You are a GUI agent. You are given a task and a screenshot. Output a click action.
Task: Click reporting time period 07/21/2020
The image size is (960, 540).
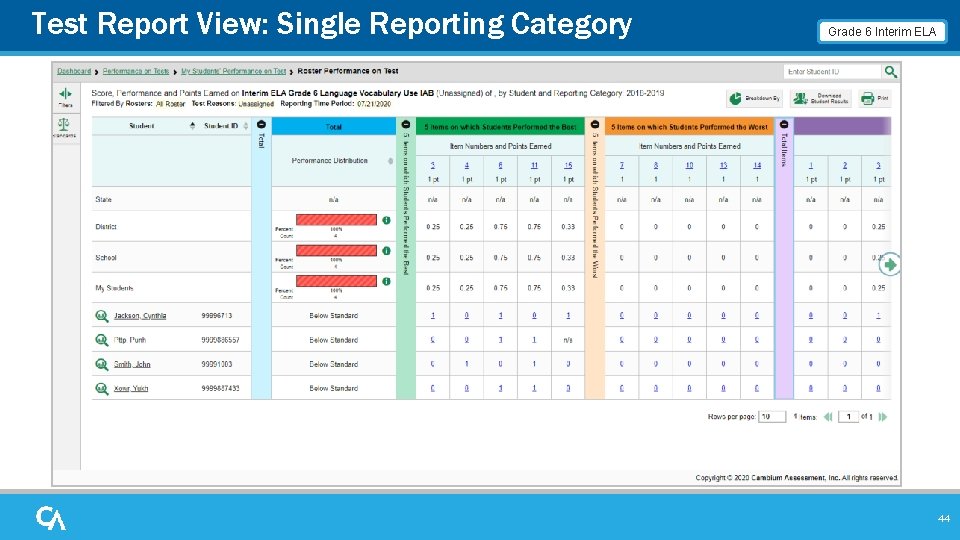click(374, 103)
